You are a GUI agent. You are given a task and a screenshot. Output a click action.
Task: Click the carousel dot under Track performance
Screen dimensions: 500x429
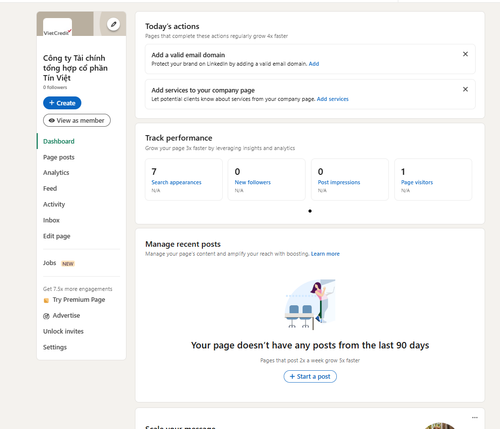[x=310, y=211]
